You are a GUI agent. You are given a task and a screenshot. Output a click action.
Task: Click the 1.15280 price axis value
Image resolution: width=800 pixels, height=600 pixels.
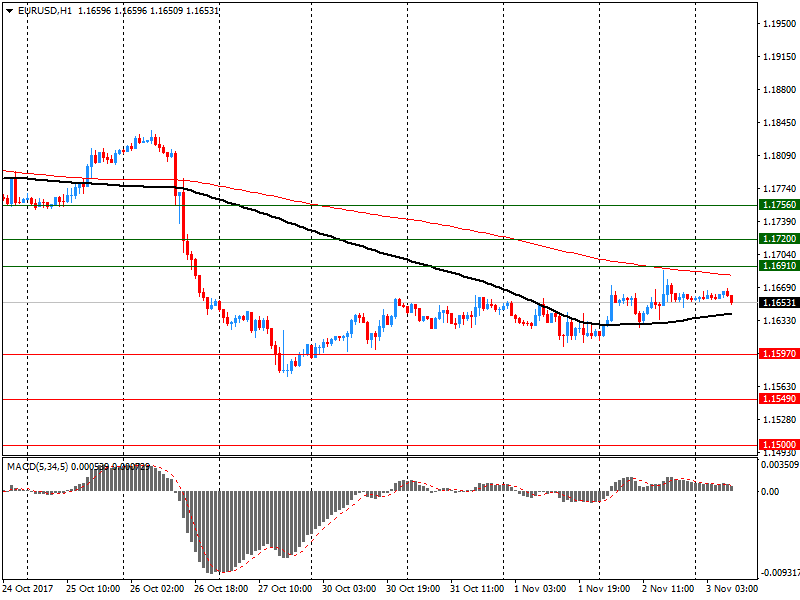tap(779, 420)
